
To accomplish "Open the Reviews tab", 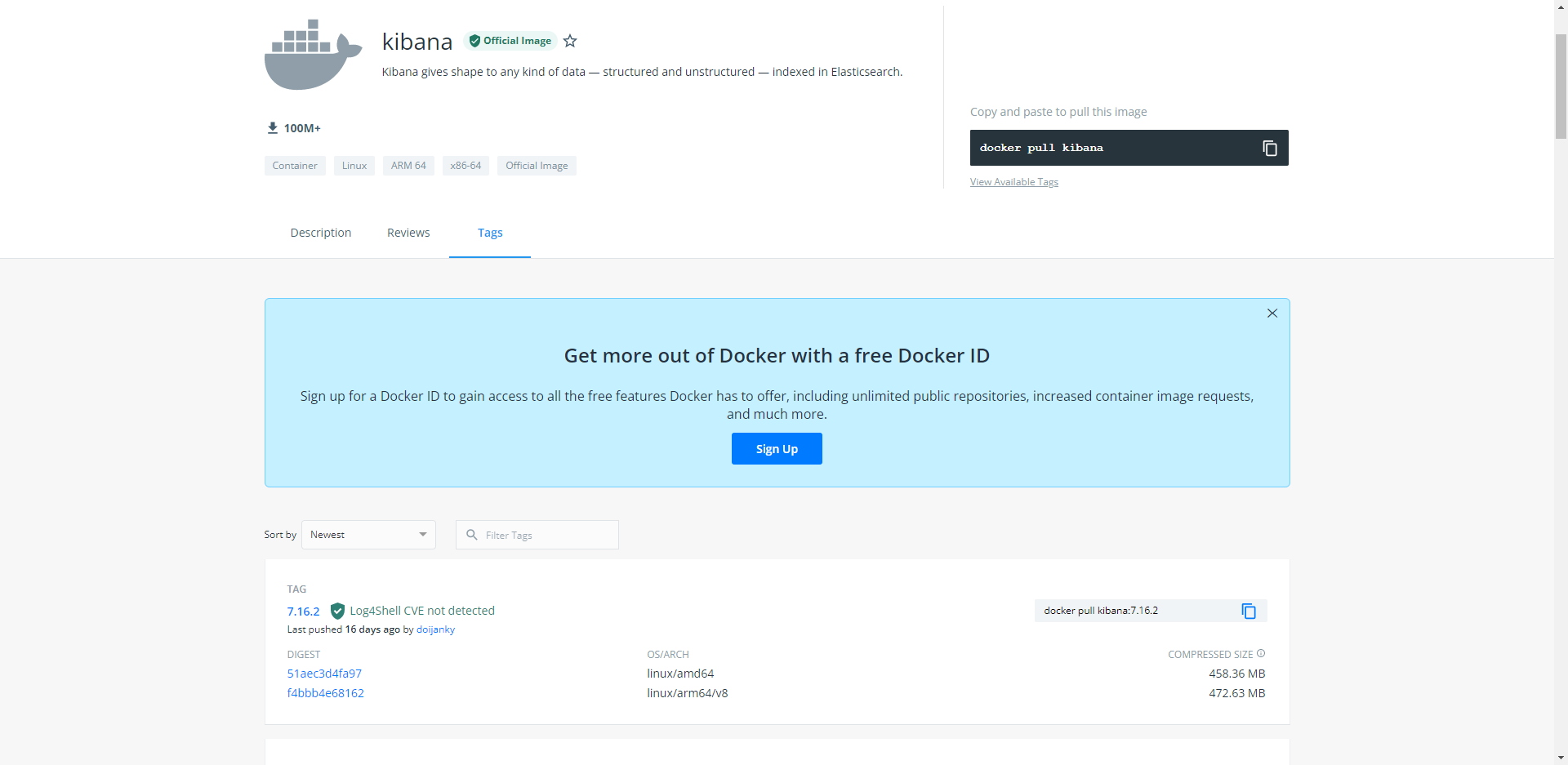I will tap(408, 233).
